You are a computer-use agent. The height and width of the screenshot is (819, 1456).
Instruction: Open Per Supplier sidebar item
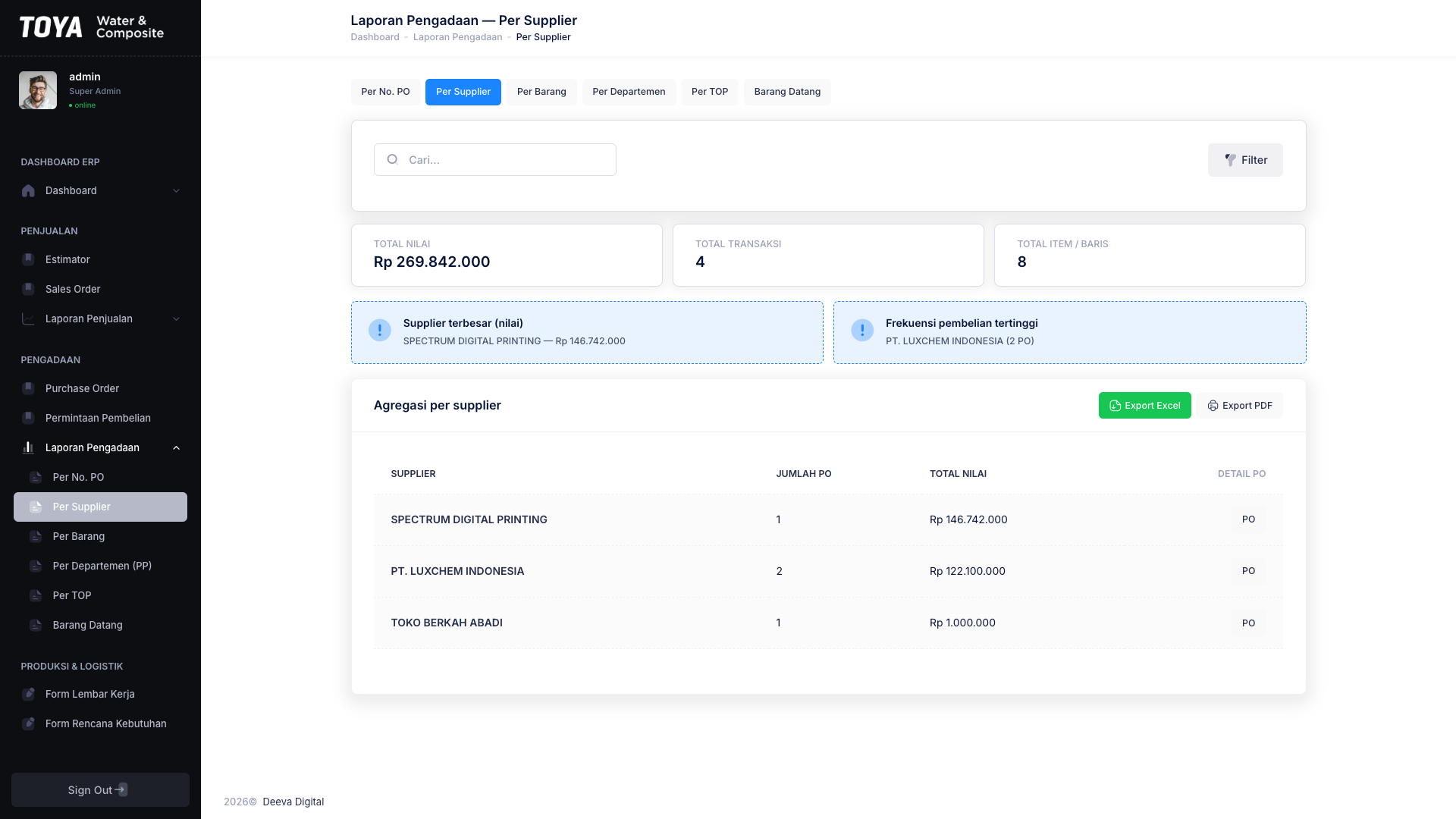[x=100, y=507]
